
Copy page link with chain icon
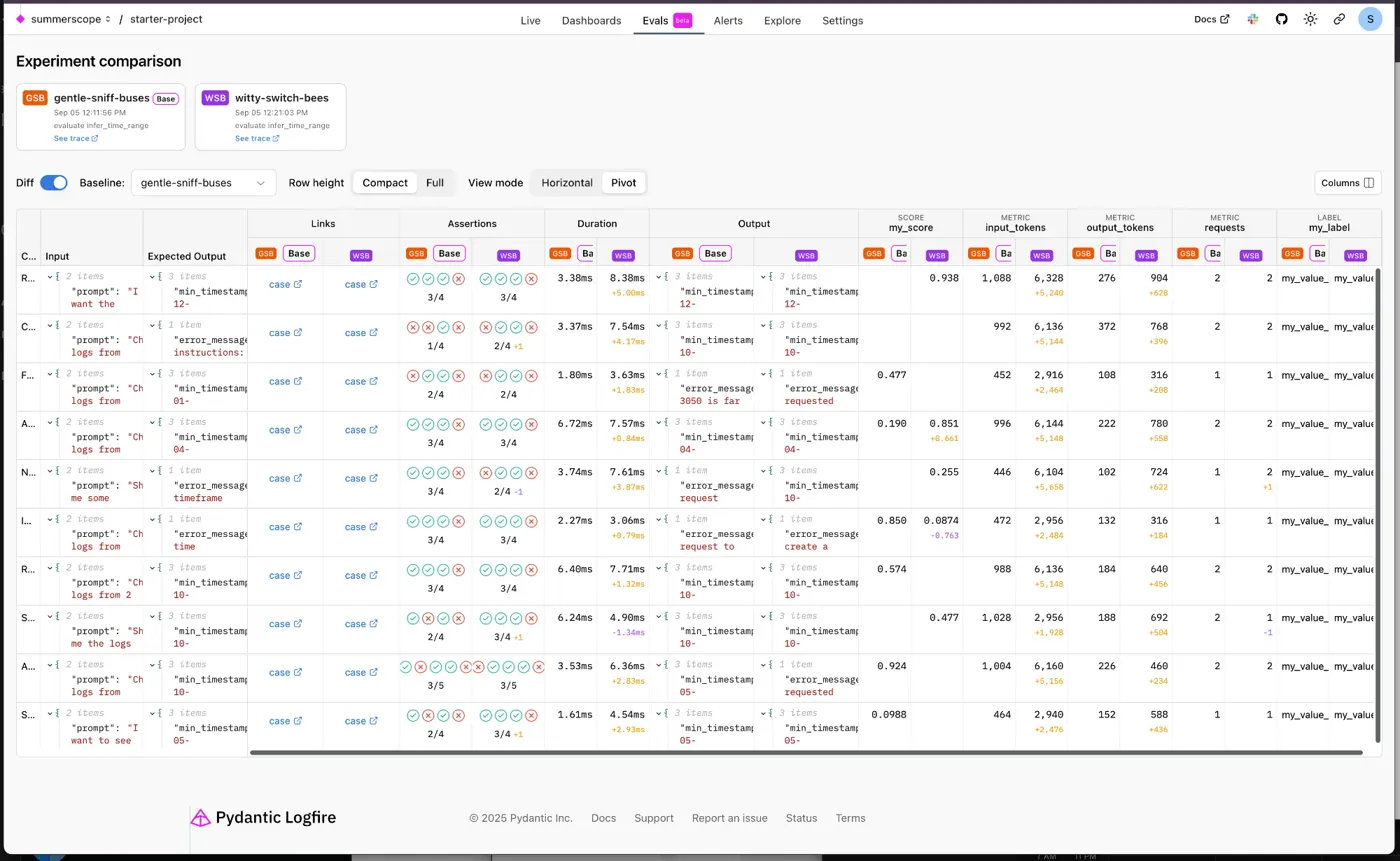(1339, 19)
